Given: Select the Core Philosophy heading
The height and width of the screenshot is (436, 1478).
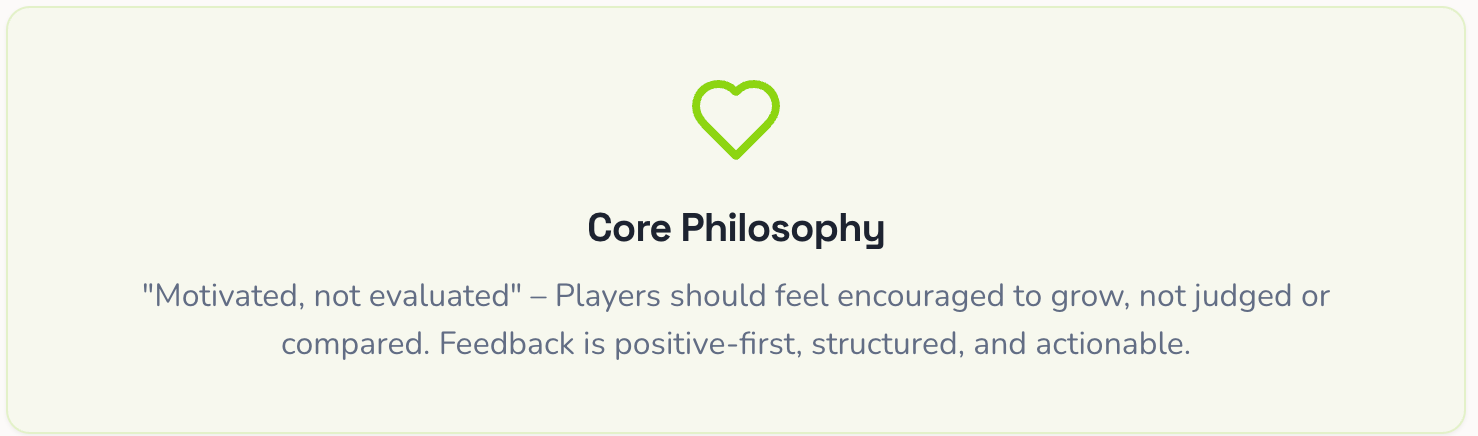Looking at the screenshot, I should (x=736, y=229).
